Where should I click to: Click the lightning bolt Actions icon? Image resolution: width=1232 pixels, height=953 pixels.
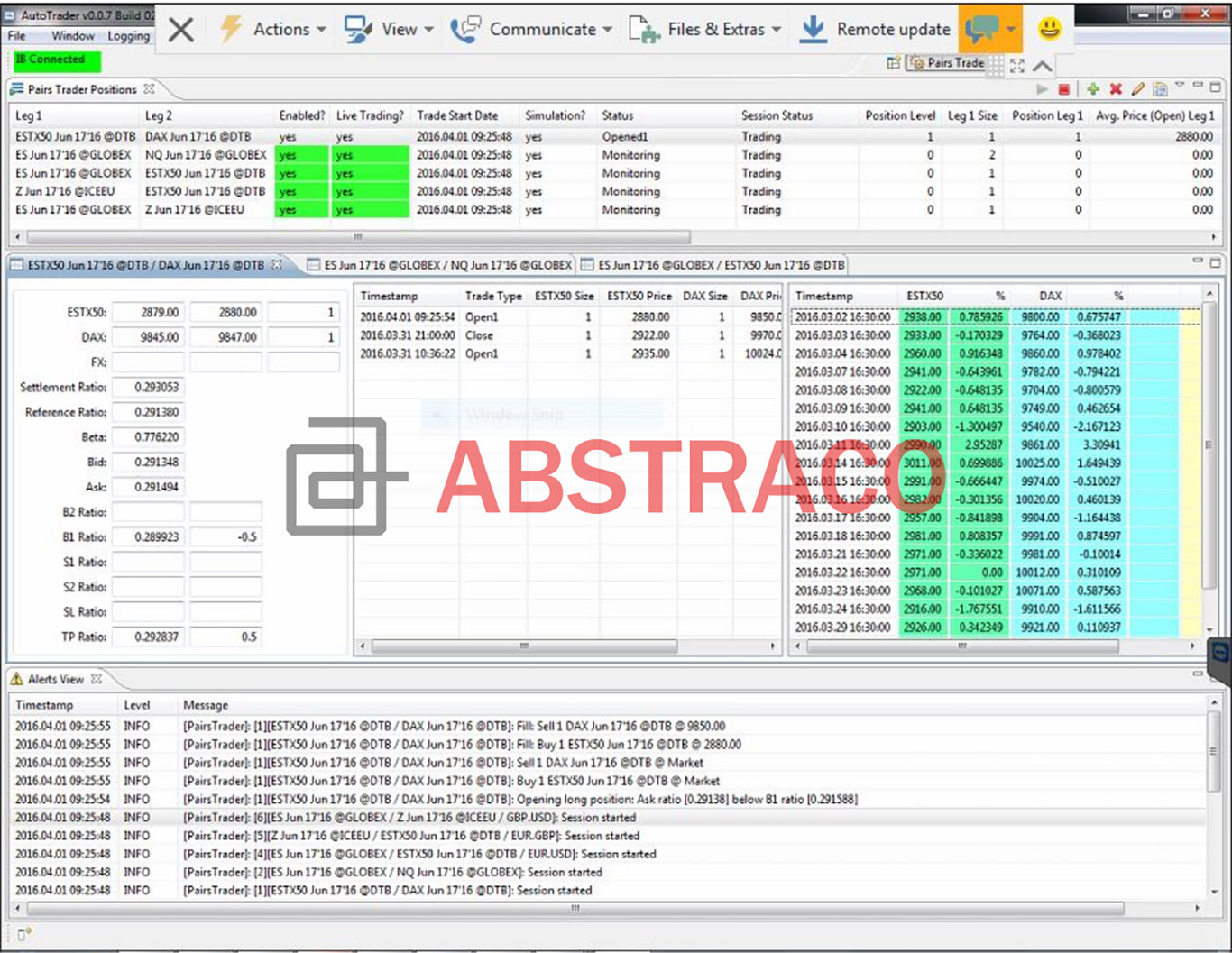pyautogui.click(x=228, y=29)
